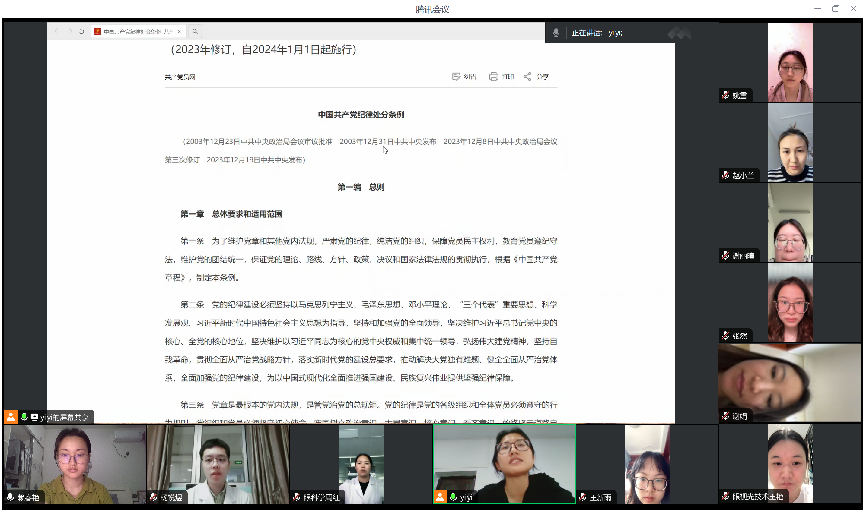This screenshot has width=863, height=514.
Task: Click the browser back arrow in shared screen
Action: coord(56,31)
